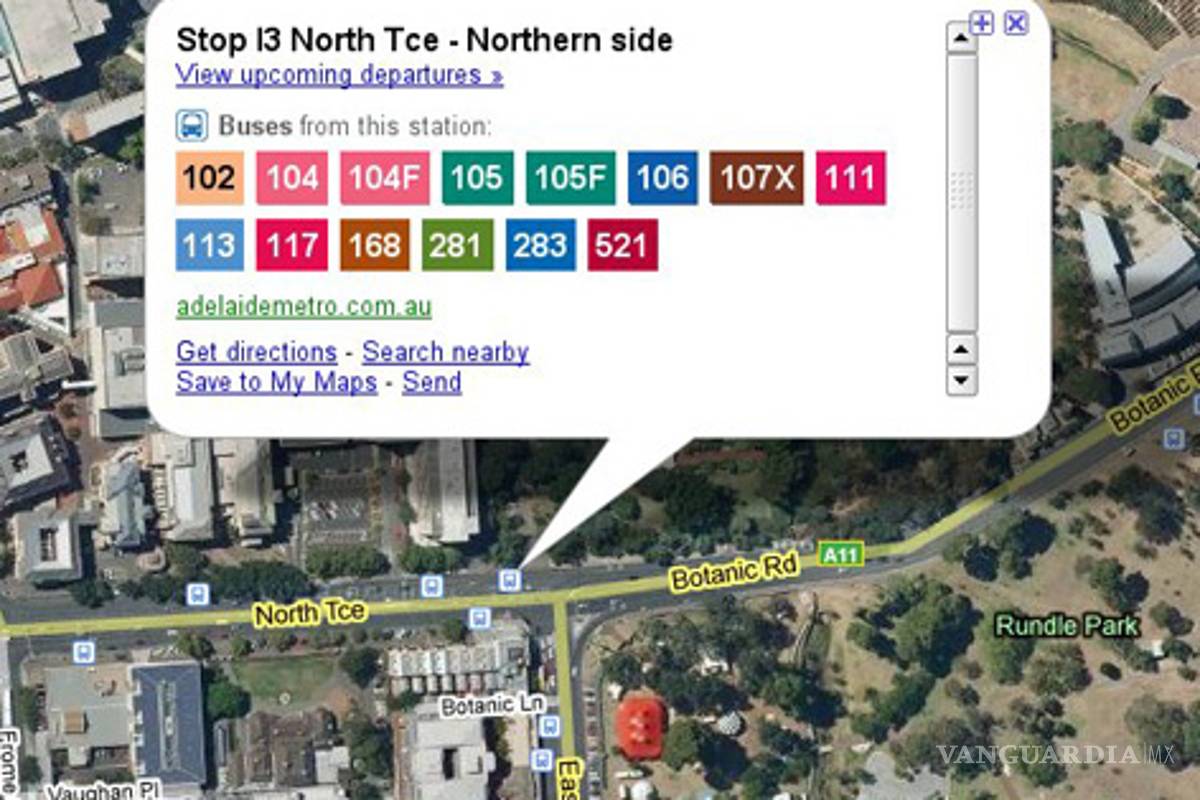1200x800 pixels.
Task: Click the pink 111 route badge
Action: coord(851,179)
